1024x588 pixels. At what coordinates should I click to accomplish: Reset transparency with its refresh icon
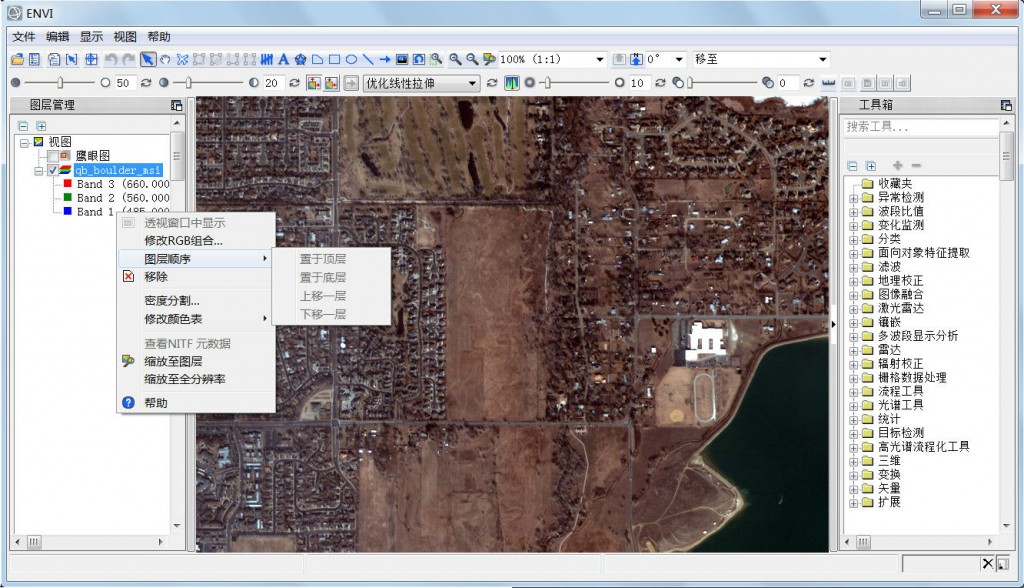(x=808, y=83)
